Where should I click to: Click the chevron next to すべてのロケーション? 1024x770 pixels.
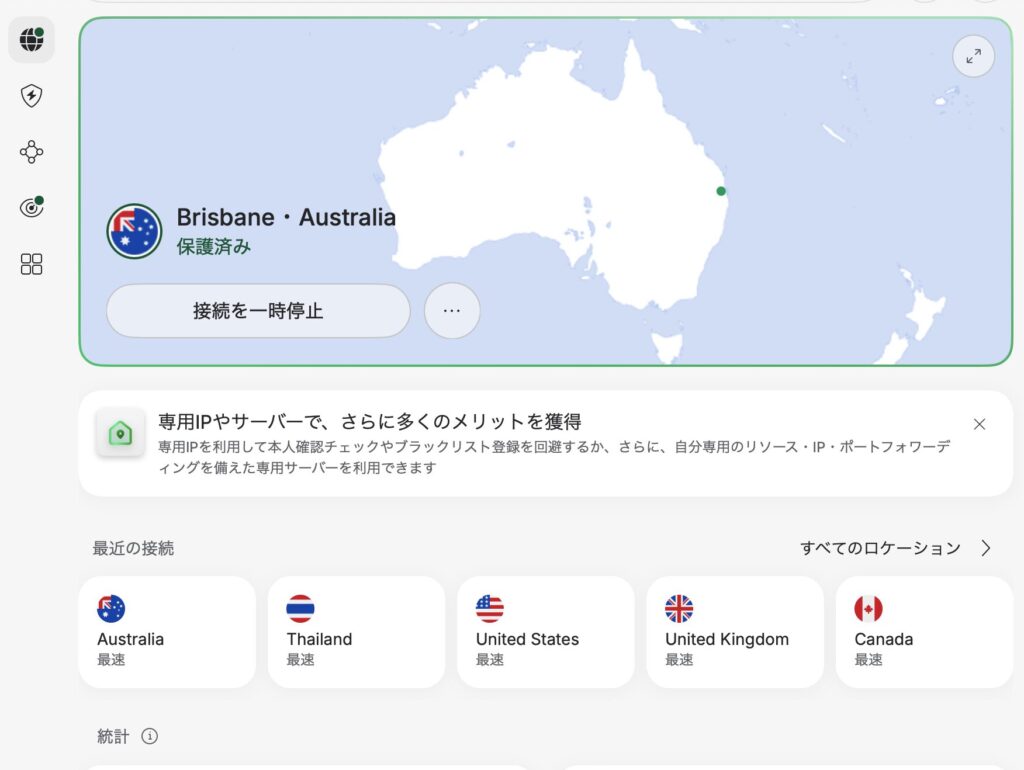click(985, 548)
